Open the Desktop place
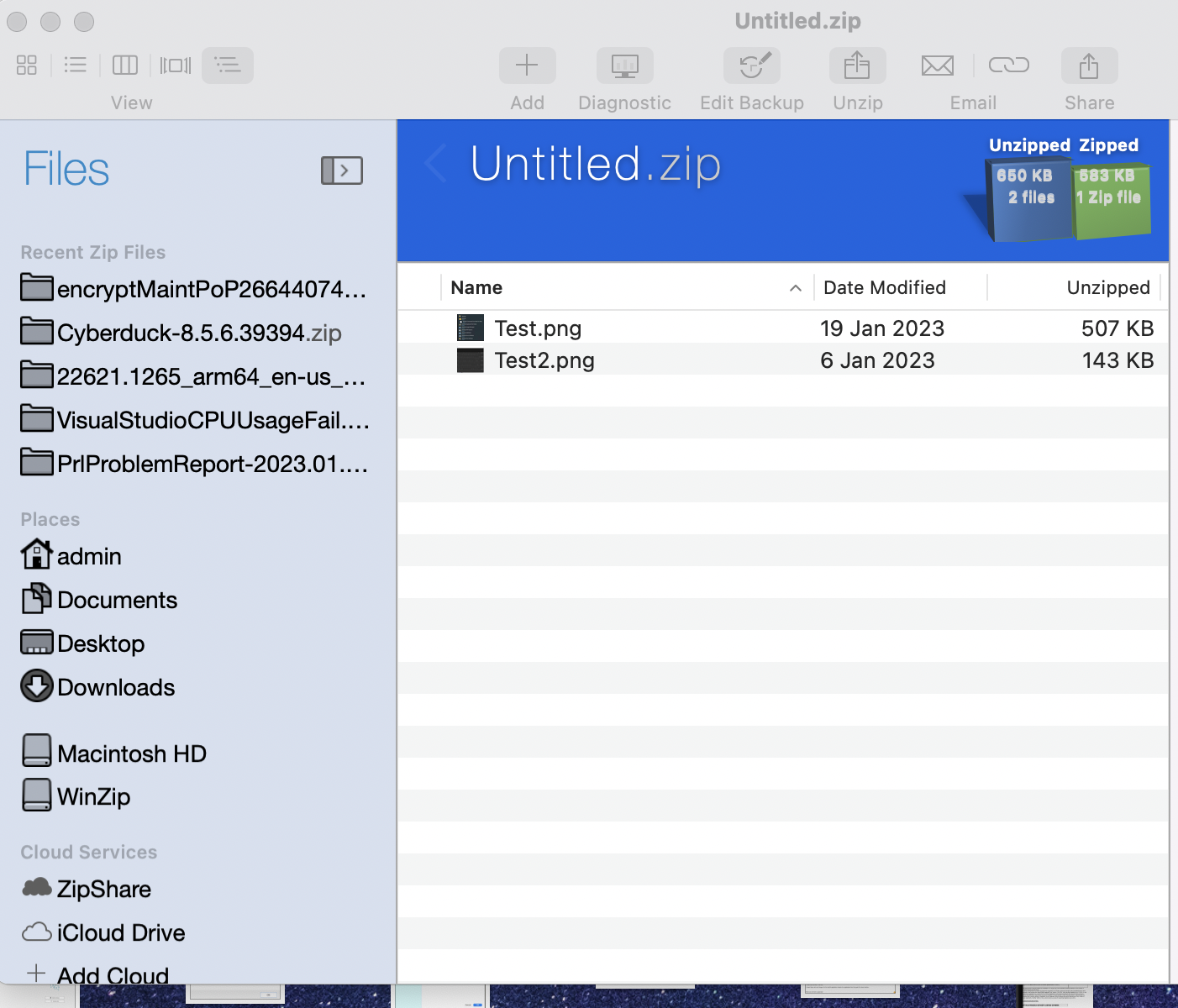 click(x=82, y=643)
